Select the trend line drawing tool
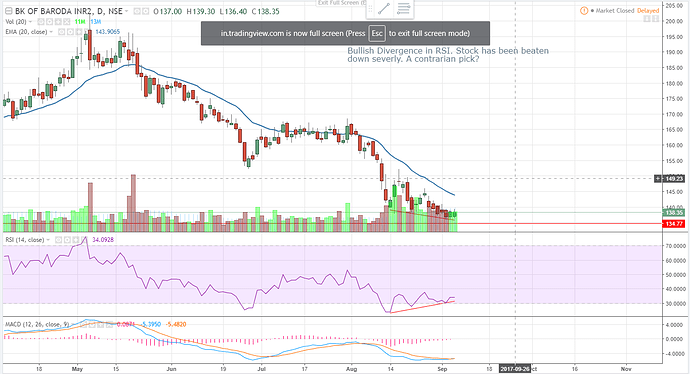 coord(384,9)
